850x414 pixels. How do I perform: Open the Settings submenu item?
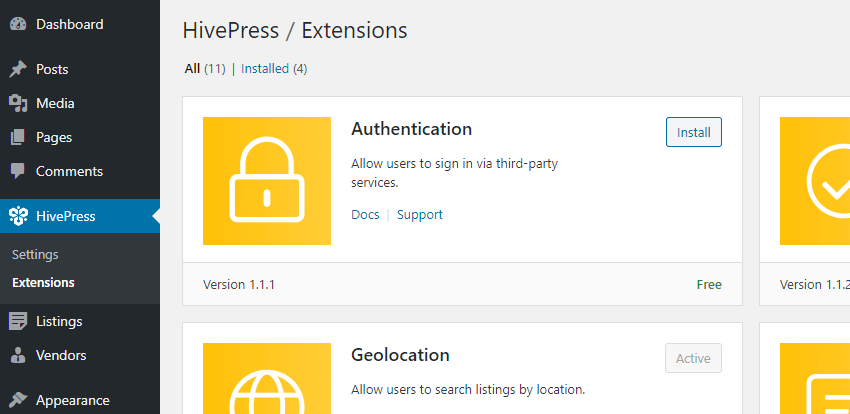(35, 254)
